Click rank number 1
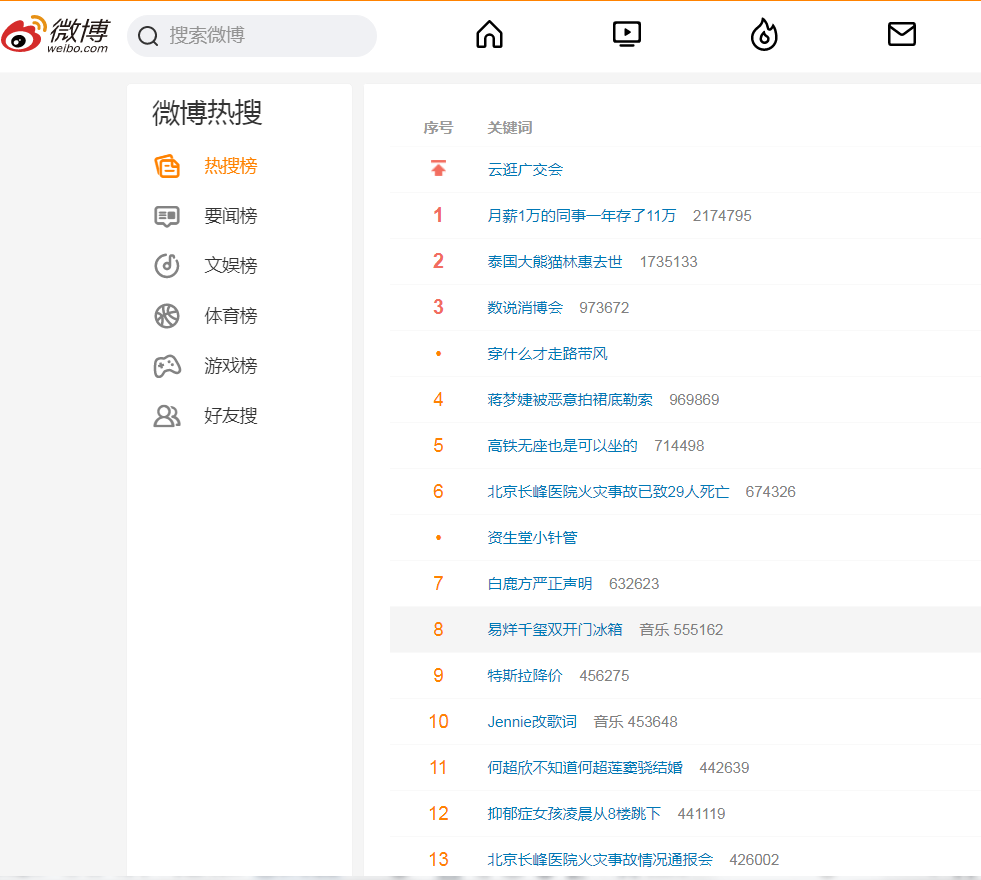 (438, 215)
